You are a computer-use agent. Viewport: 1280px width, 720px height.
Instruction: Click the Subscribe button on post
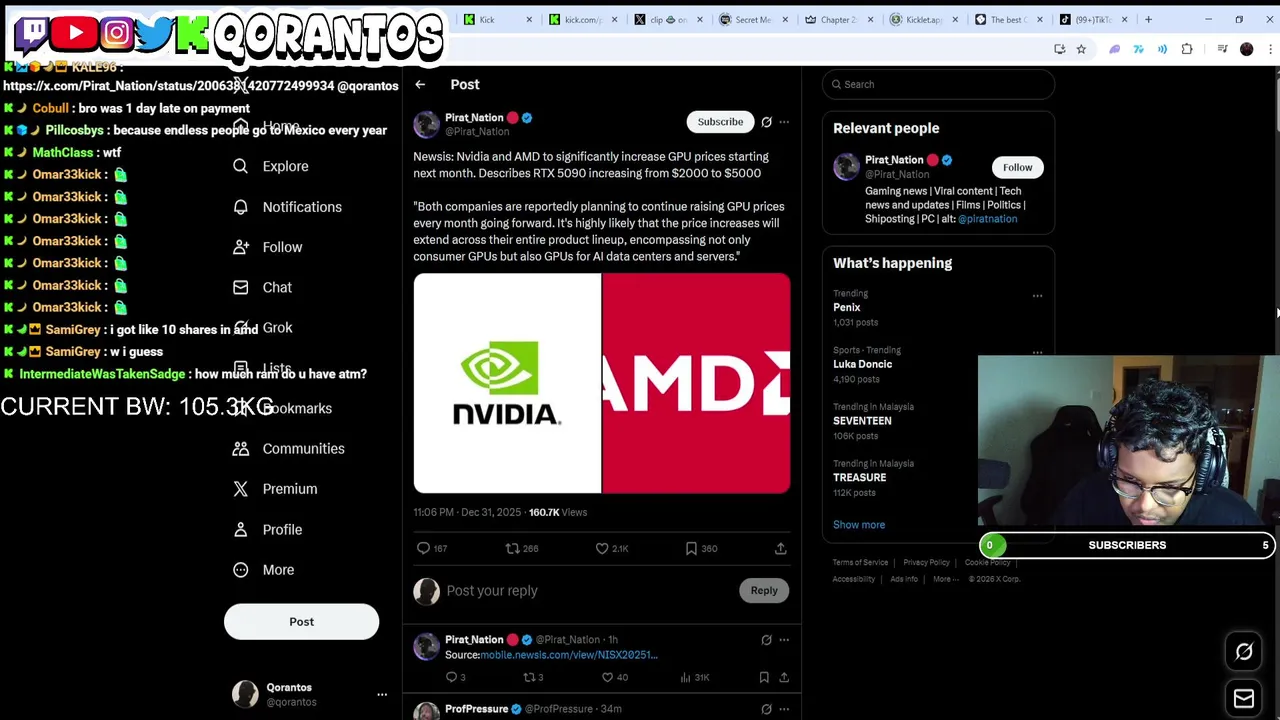click(720, 122)
